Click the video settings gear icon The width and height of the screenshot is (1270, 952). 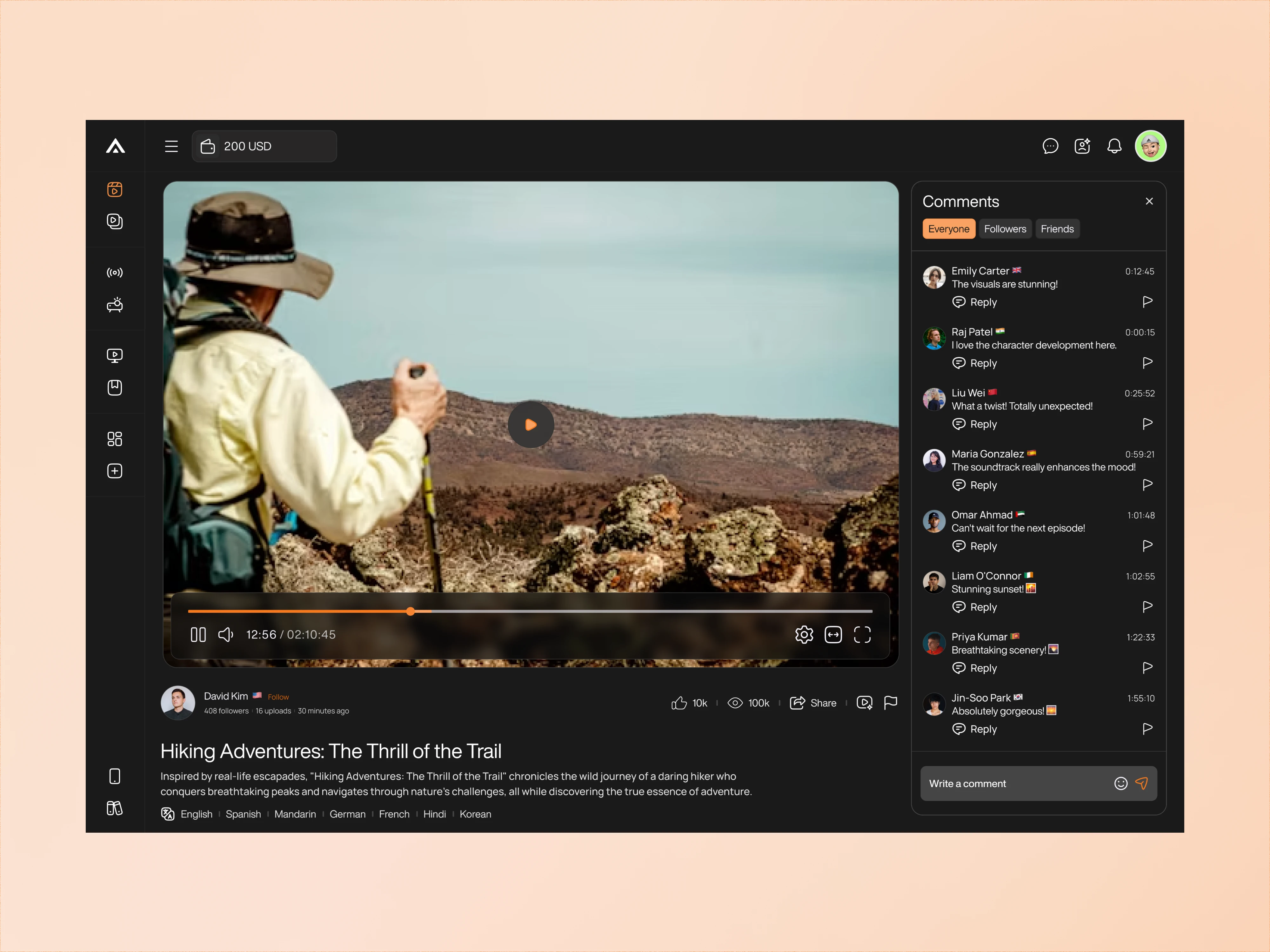804,635
